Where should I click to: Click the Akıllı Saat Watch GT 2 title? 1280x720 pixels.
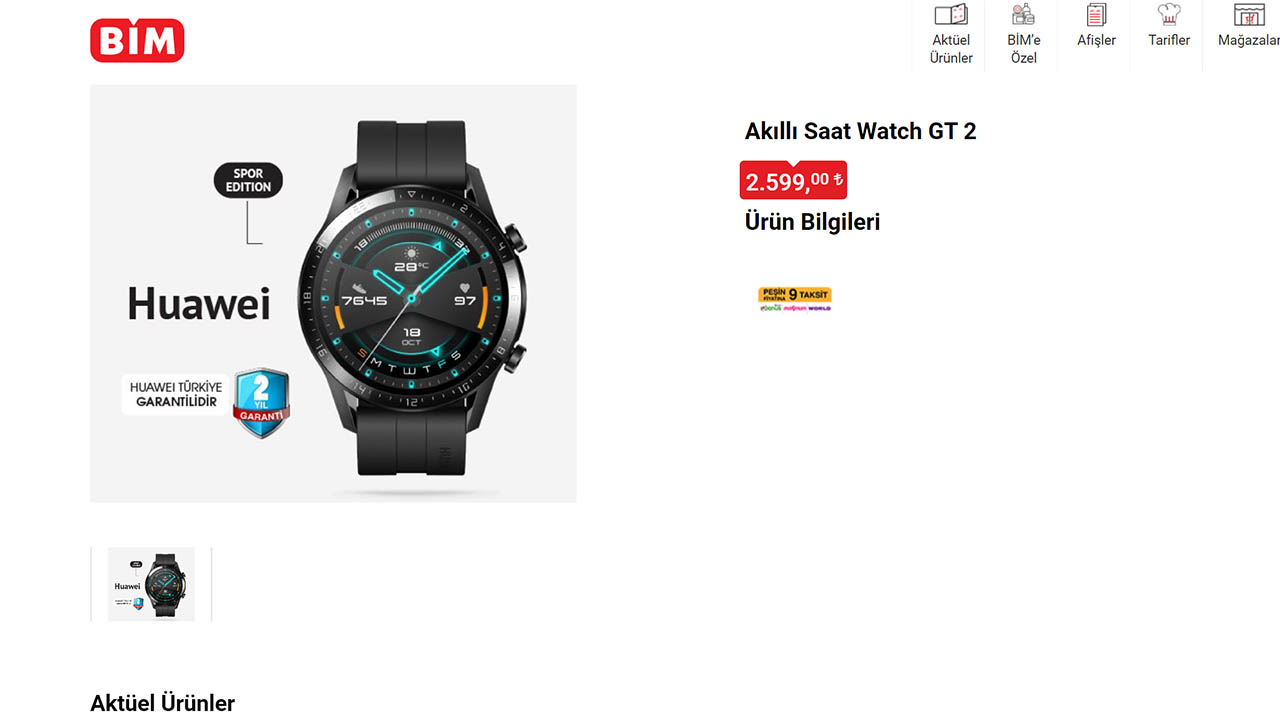click(860, 131)
